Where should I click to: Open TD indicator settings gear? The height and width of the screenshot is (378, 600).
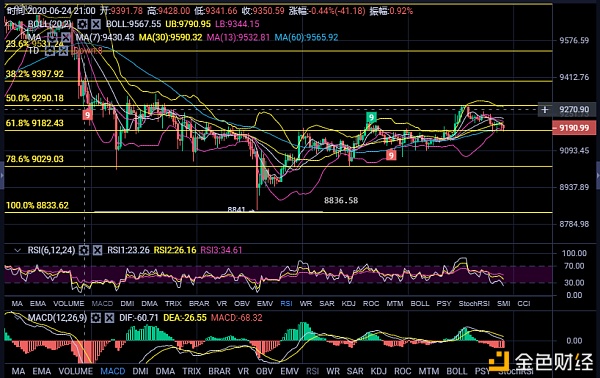pos(50,51)
